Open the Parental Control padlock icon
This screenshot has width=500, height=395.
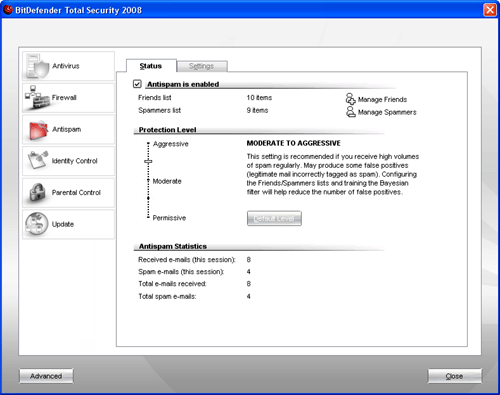(x=37, y=192)
